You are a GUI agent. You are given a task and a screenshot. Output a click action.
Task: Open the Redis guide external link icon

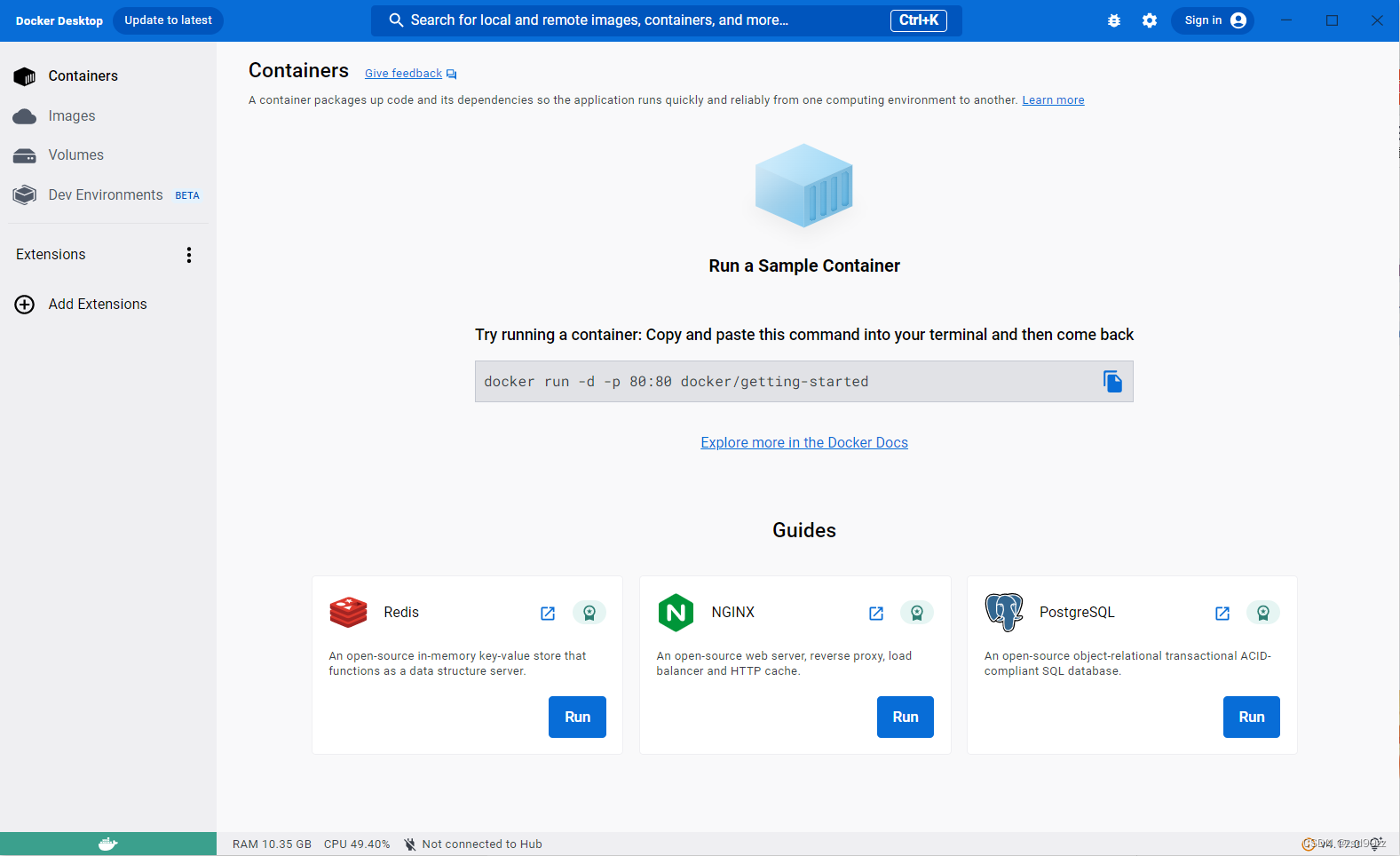coord(548,614)
